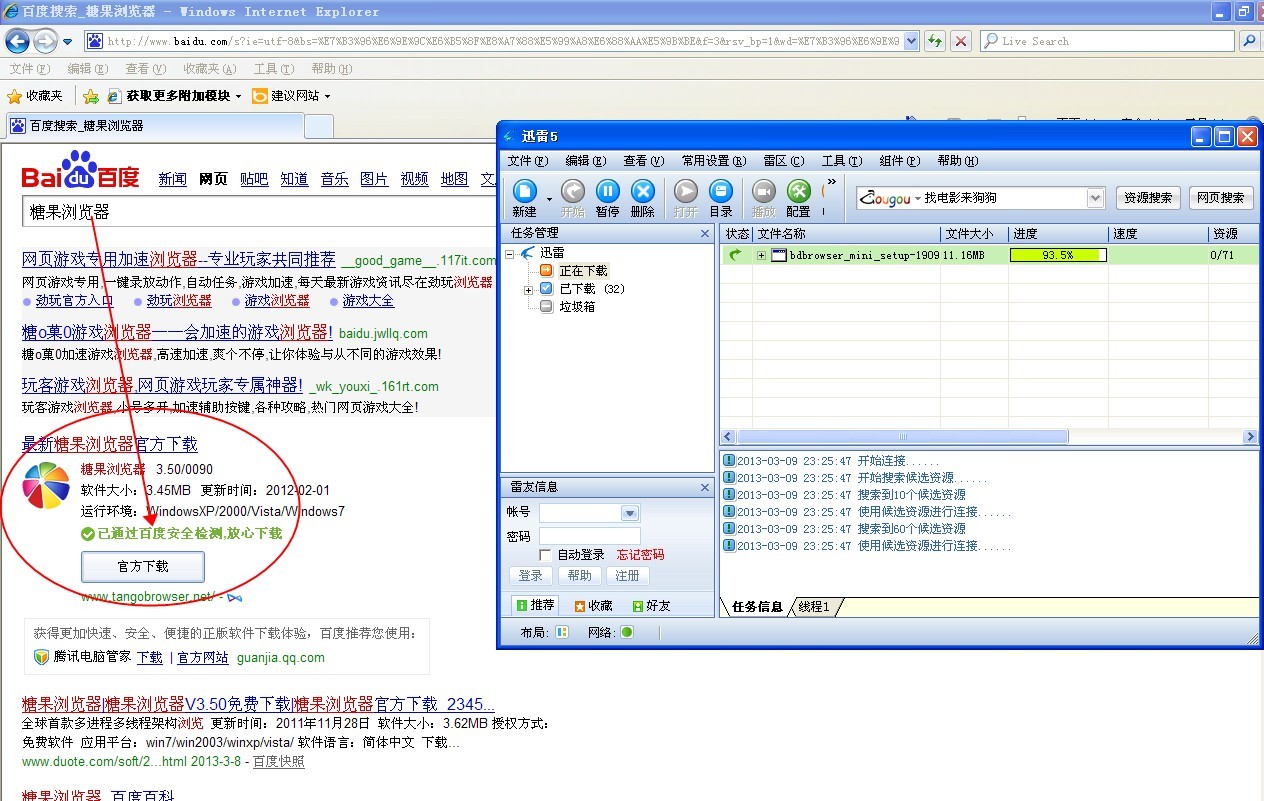Click the 收藏夹 favorites star button in IE
This screenshot has width=1264, height=801.
click(x=36, y=96)
